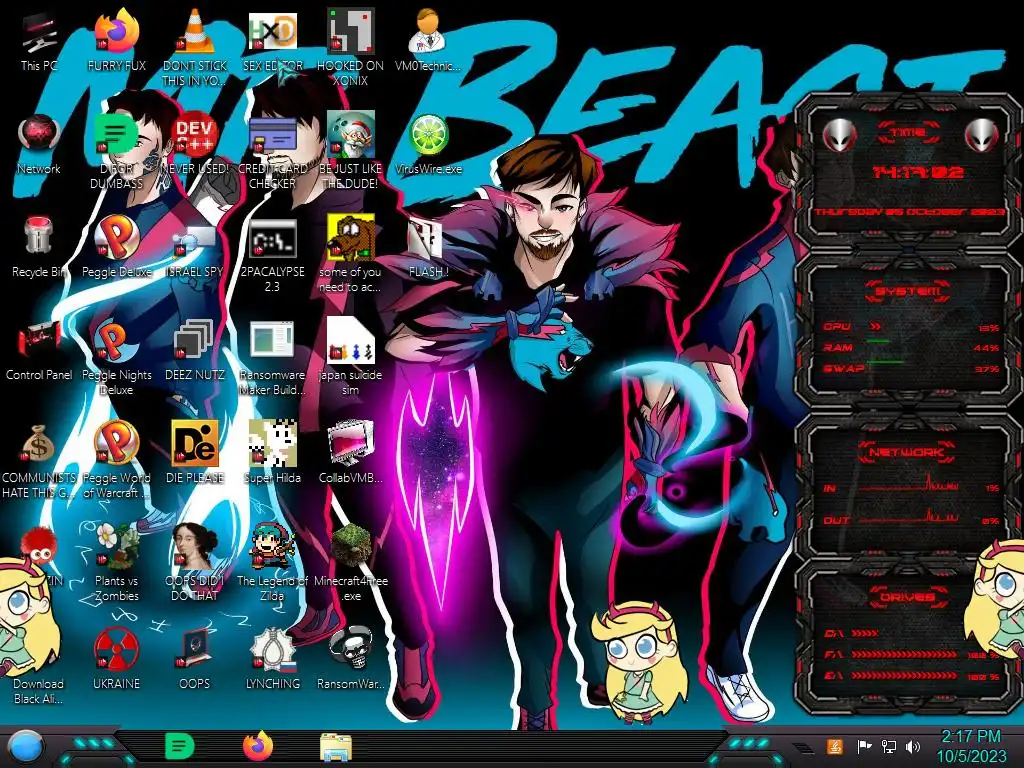1024x768 pixels.
Task: Click the Thursday 05 October 2023 date text
Action: tap(910, 212)
